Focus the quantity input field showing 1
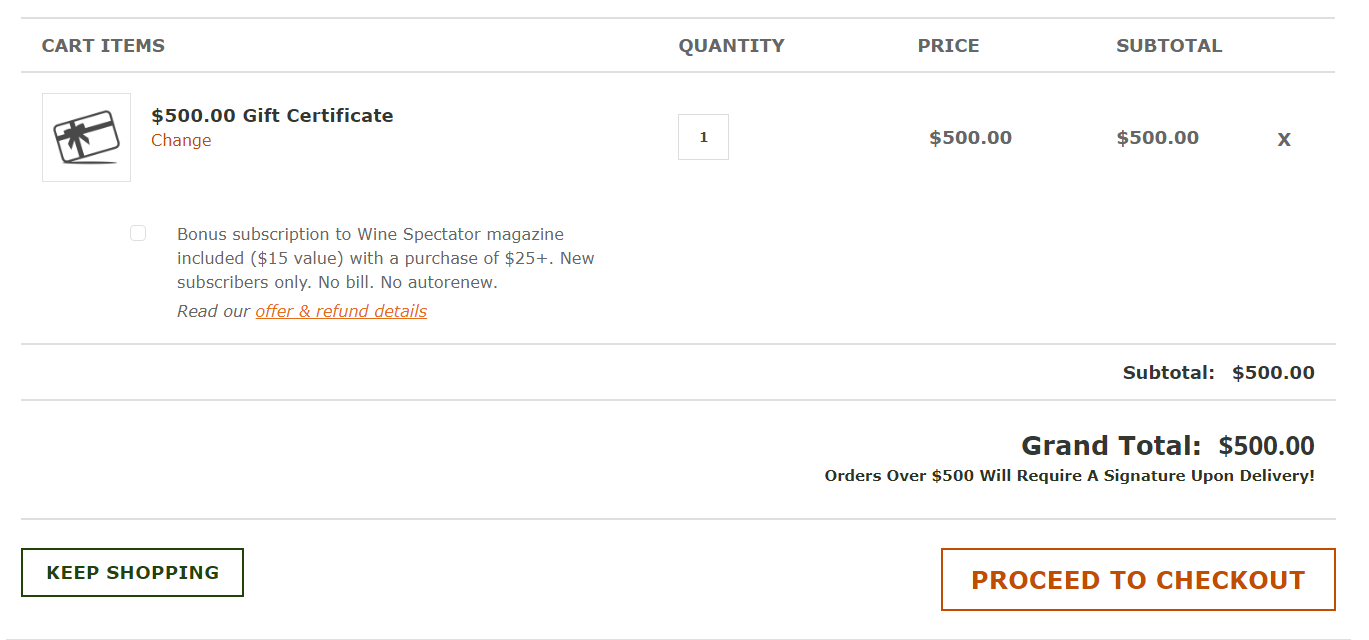The image size is (1369, 640). pos(703,137)
